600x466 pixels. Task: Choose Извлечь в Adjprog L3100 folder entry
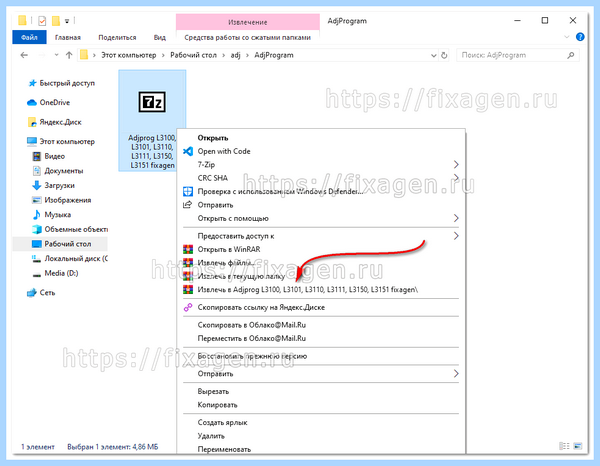tap(321, 289)
